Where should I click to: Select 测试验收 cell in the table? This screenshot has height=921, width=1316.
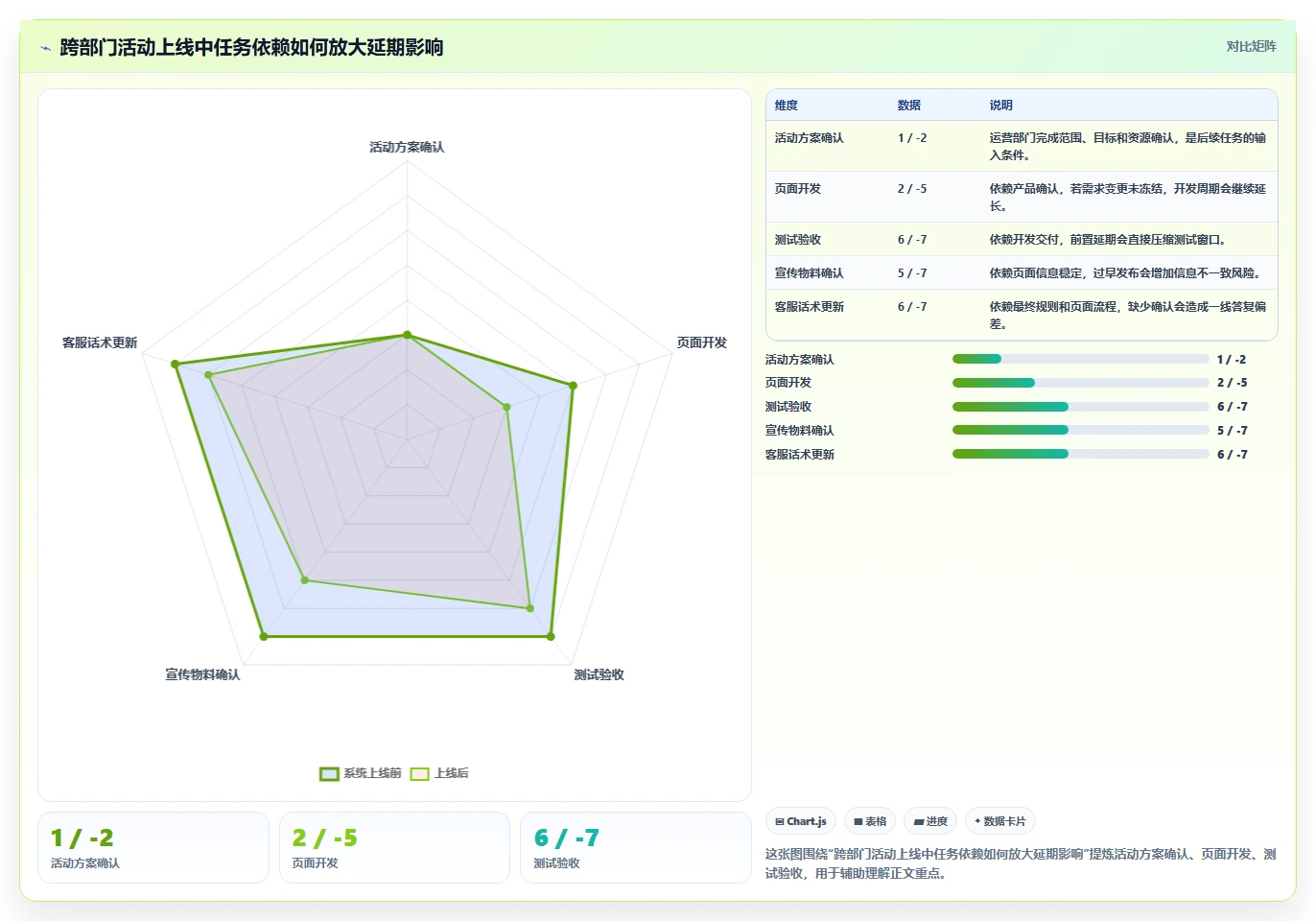[798, 240]
